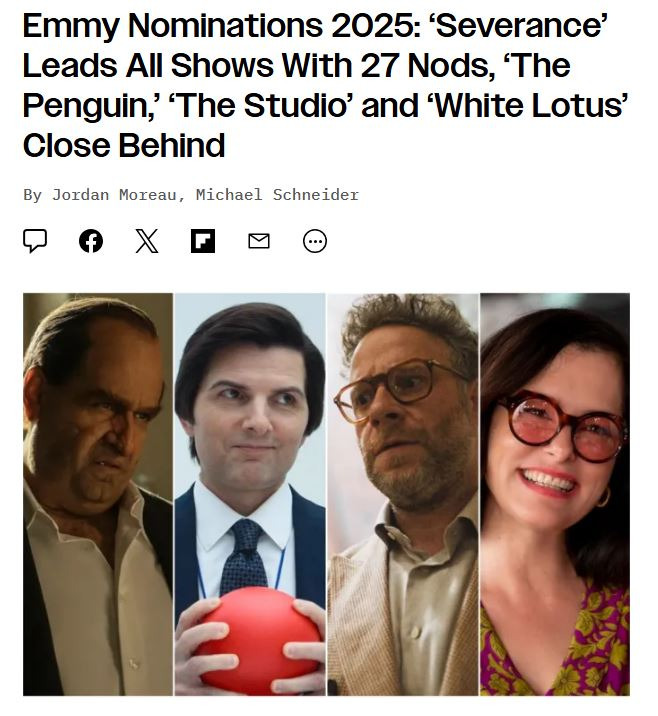
Task: Click the 'By' byline label
Action: 32,195
